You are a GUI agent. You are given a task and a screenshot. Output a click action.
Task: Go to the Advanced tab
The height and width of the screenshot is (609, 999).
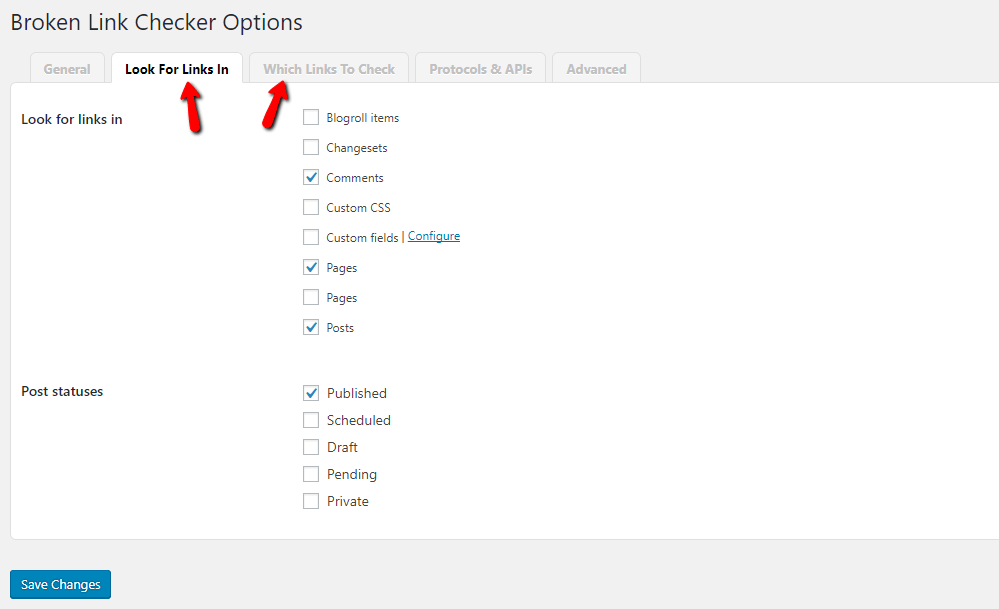click(x=596, y=69)
